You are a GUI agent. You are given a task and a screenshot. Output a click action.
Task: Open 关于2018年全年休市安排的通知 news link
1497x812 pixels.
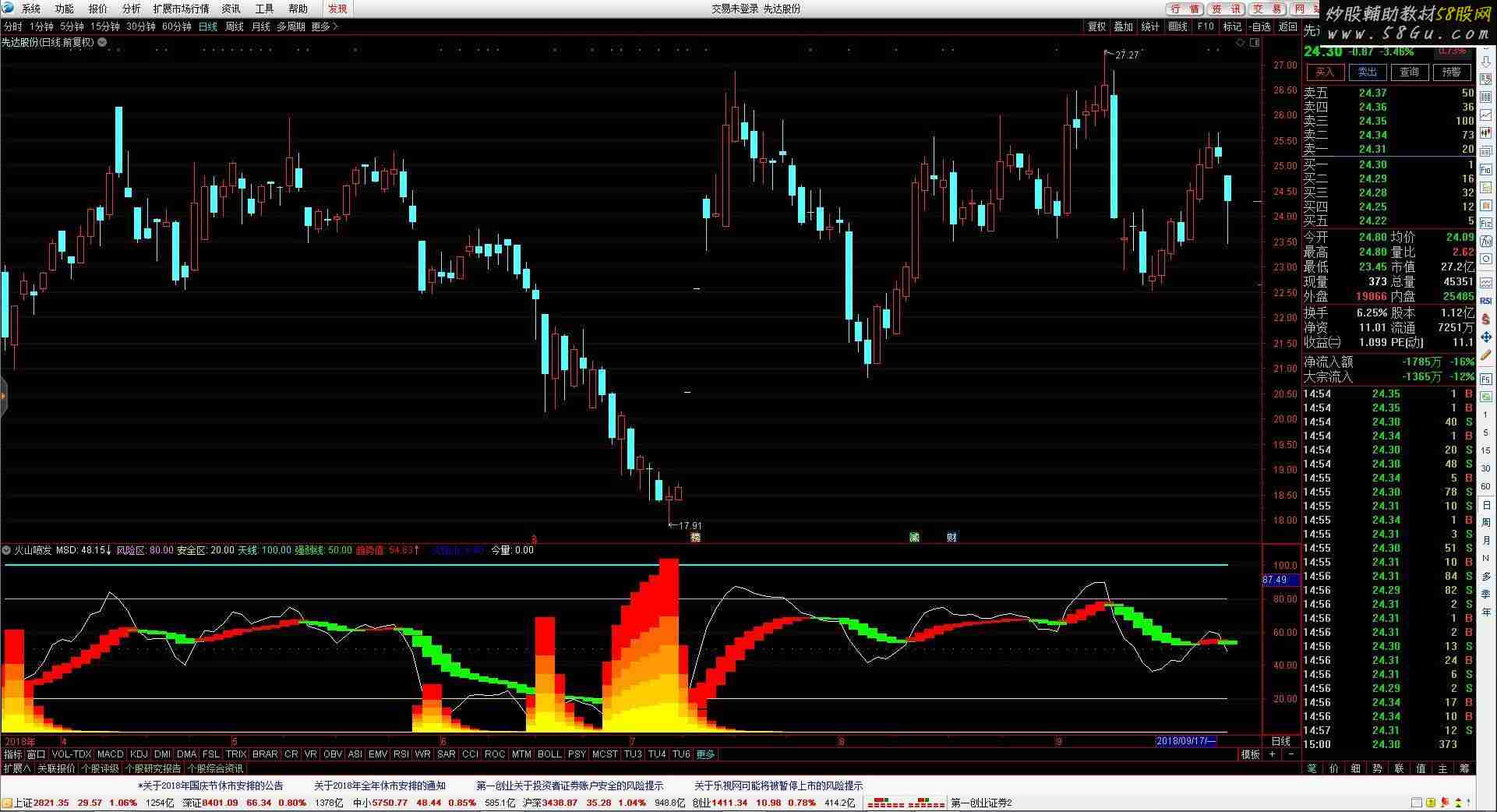[x=380, y=786]
